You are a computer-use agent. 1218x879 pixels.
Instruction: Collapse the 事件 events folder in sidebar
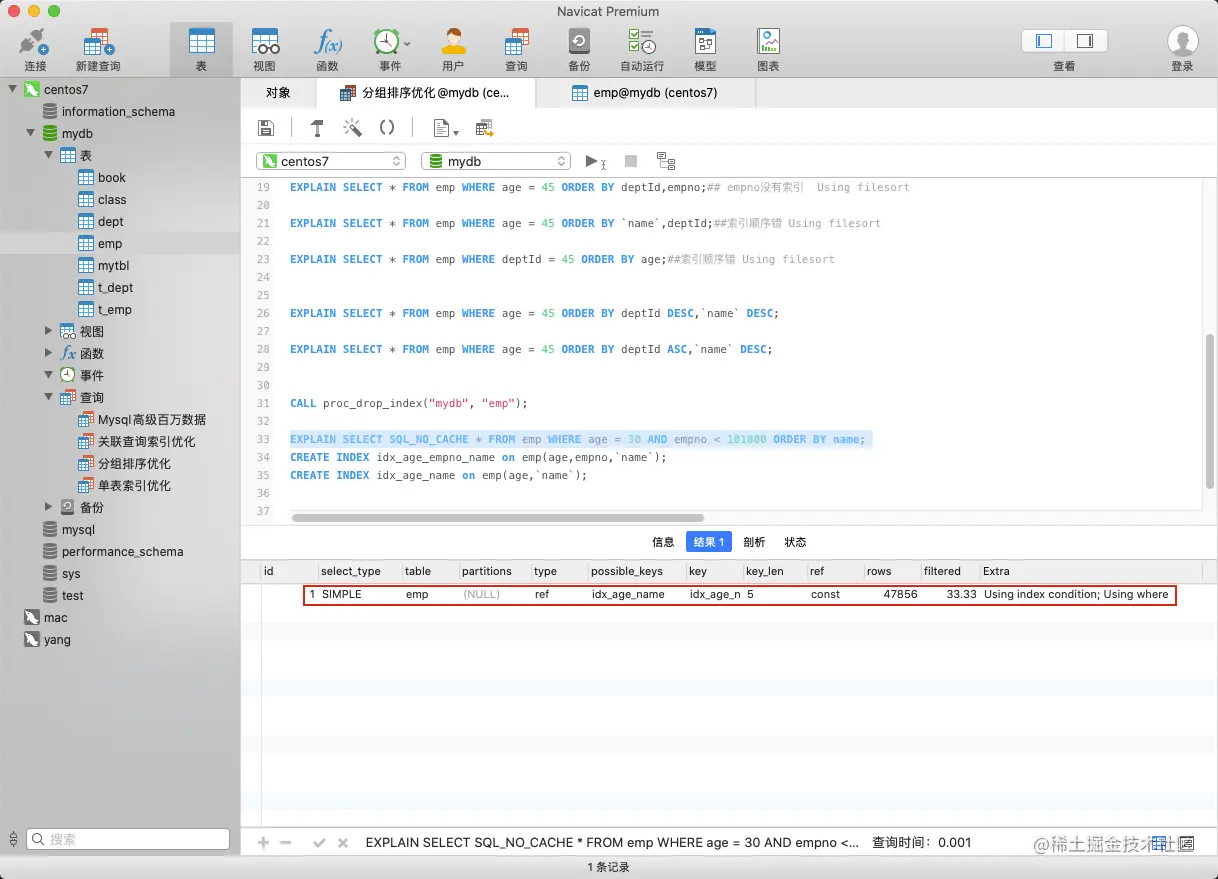point(49,375)
